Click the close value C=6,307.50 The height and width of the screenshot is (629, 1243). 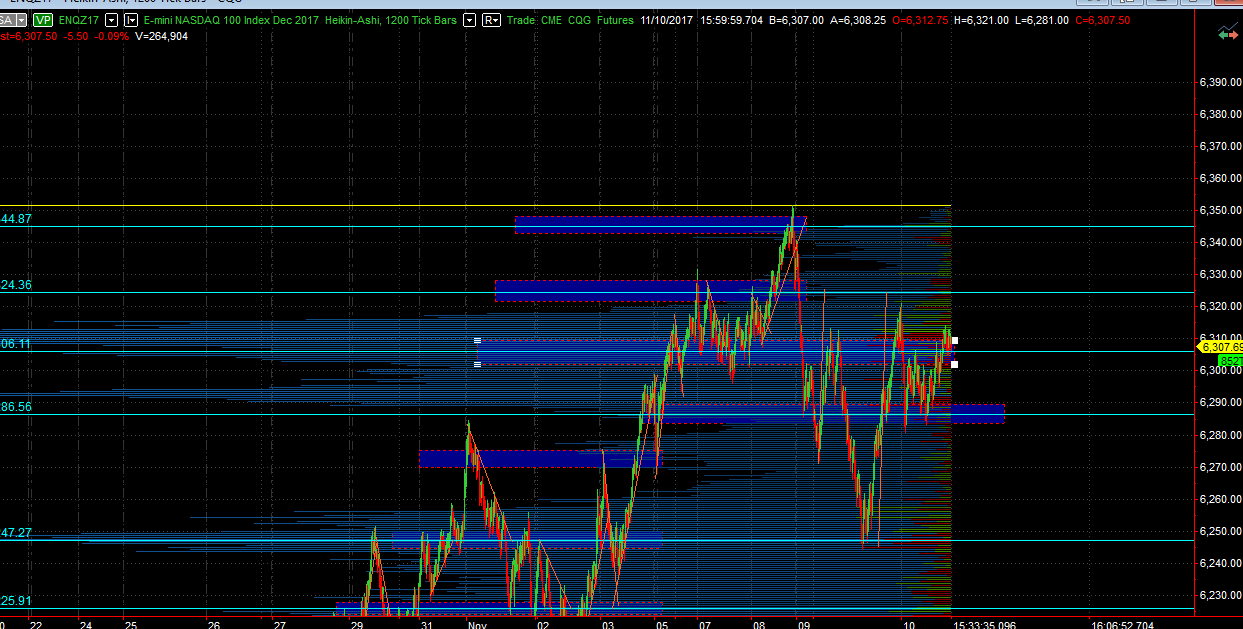coord(1103,20)
